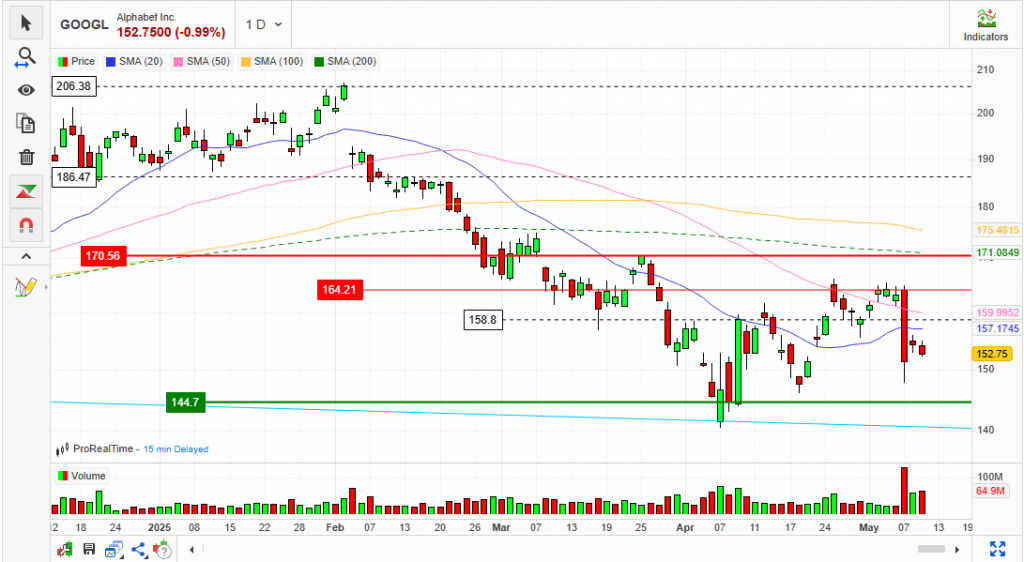Open chart settings wrench icon

64,550
